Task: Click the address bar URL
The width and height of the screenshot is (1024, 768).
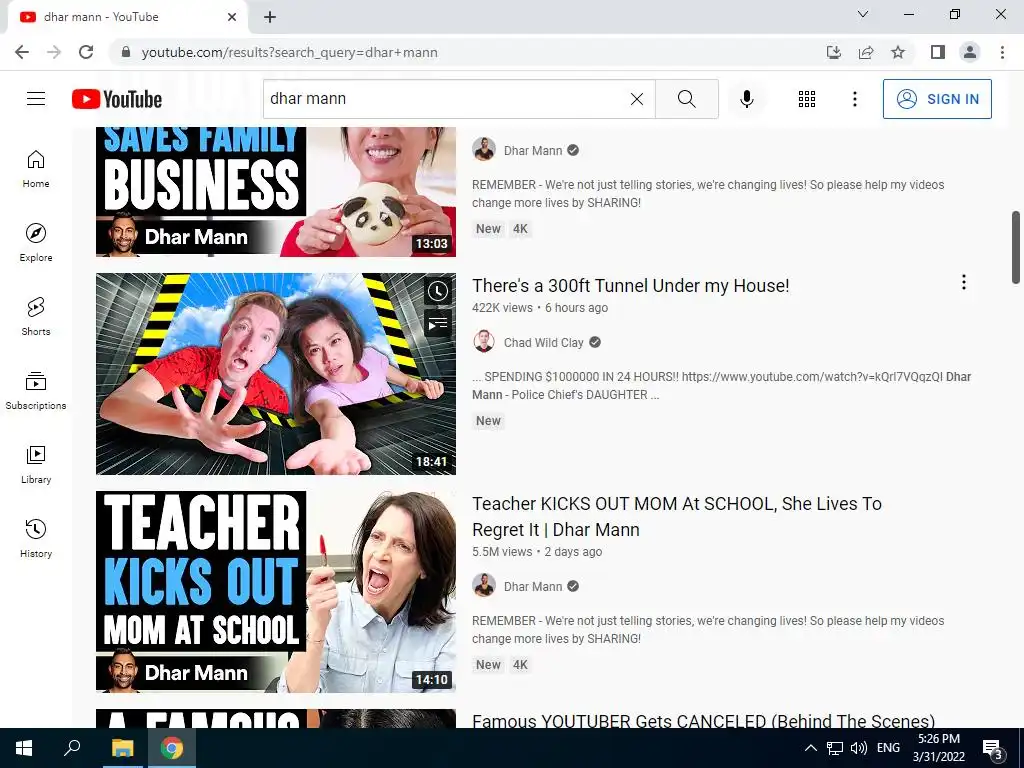Action: [289, 52]
